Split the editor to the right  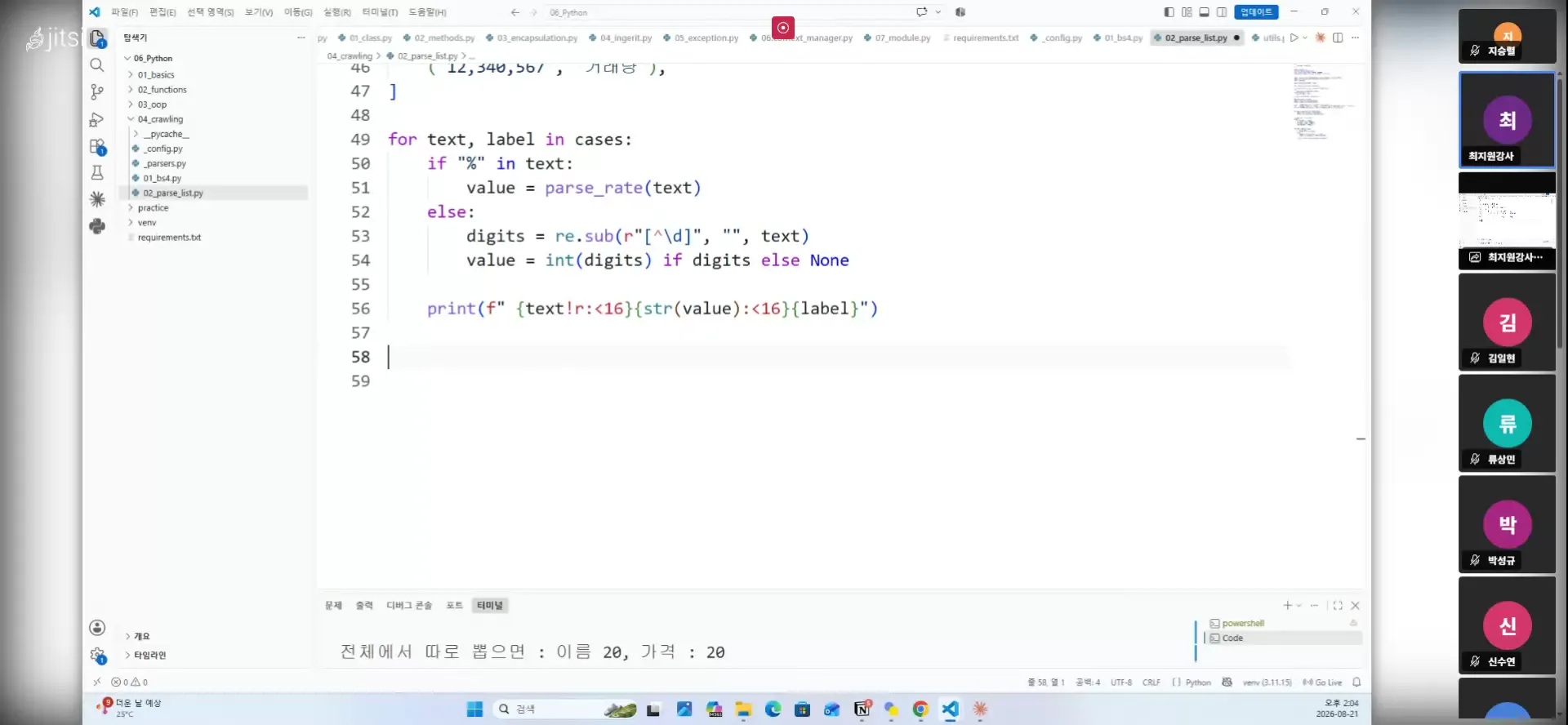(x=1338, y=38)
